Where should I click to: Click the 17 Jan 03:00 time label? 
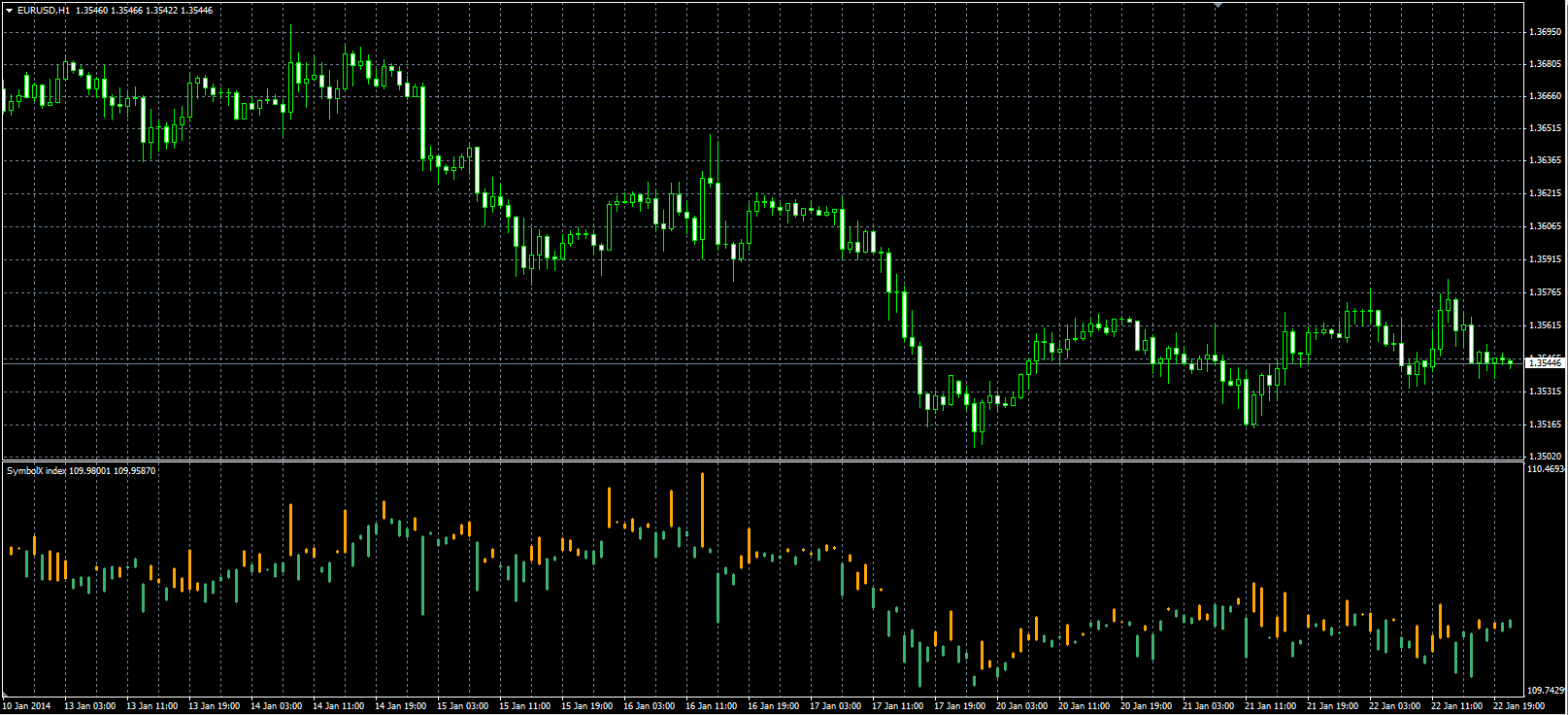(x=835, y=706)
